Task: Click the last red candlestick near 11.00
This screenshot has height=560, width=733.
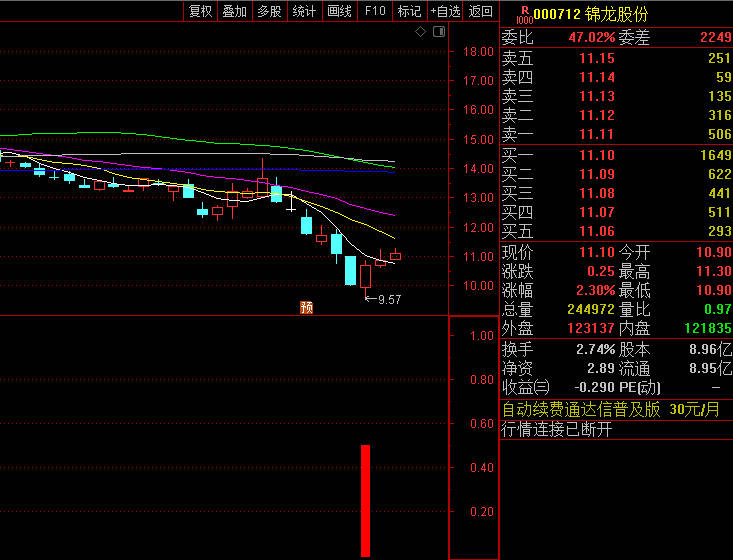Action: (395, 255)
